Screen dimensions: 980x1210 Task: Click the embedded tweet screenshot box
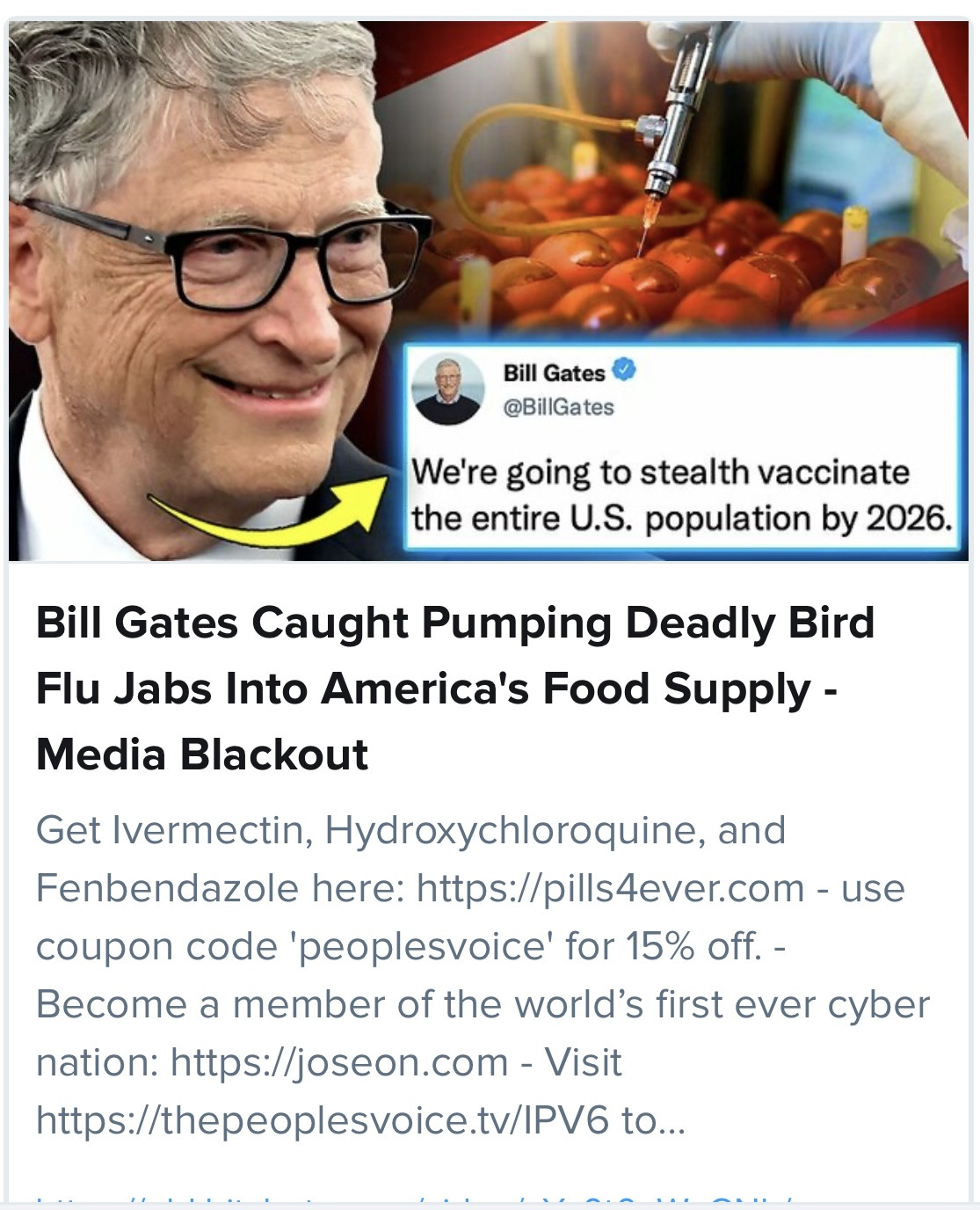[x=682, y=447]
